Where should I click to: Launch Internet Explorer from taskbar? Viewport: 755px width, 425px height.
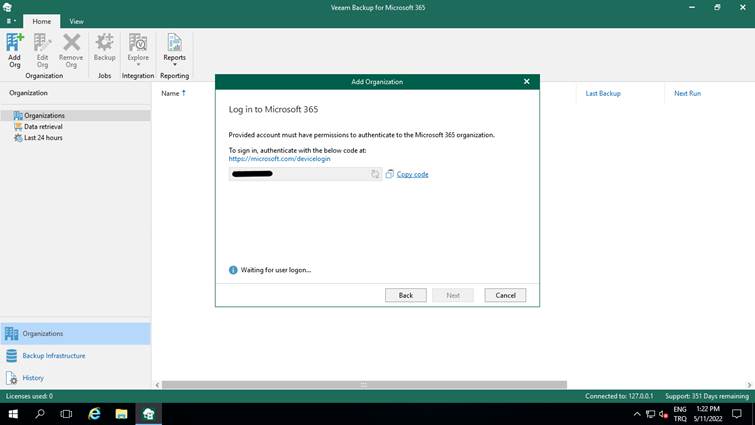pyautogui.click(x=94, y=414)
